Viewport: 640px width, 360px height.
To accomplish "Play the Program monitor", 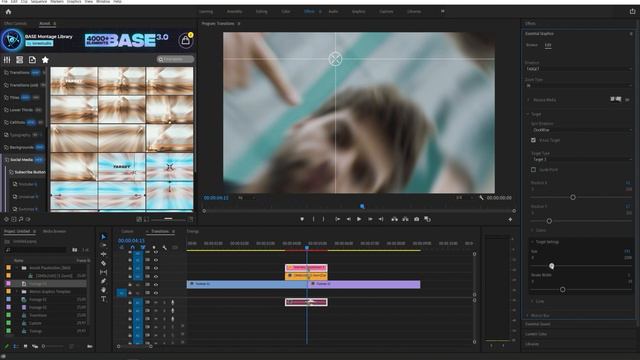I will 359,219.
